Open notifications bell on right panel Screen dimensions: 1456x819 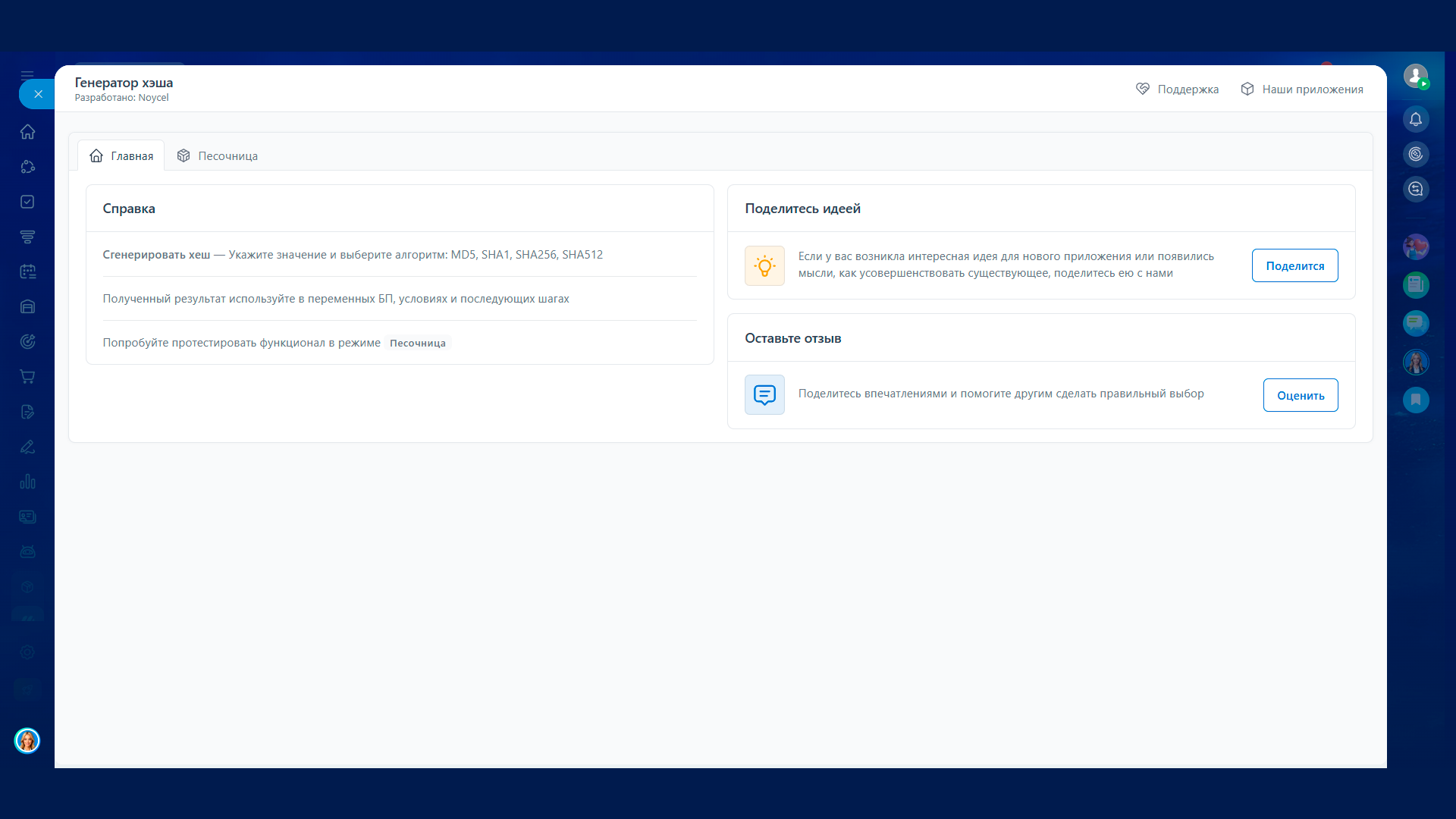[1415, 119]
